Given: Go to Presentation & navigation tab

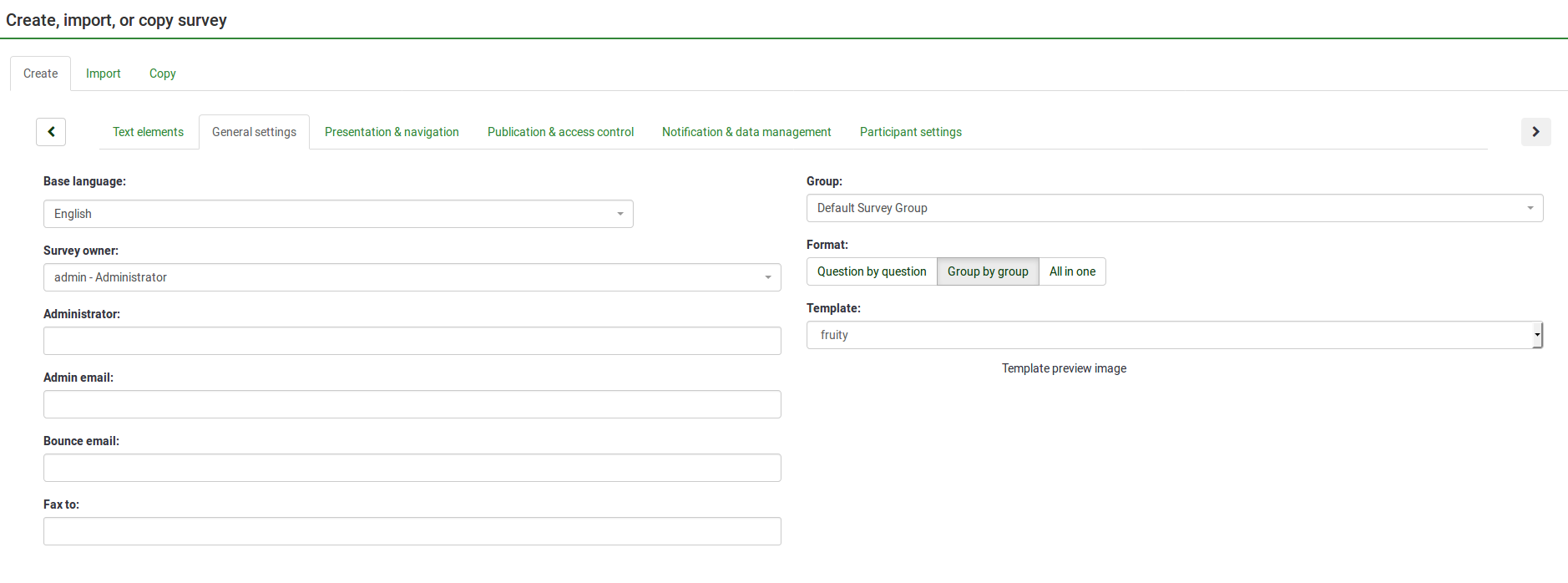Looking at the screenshot, I should [392, 132].
